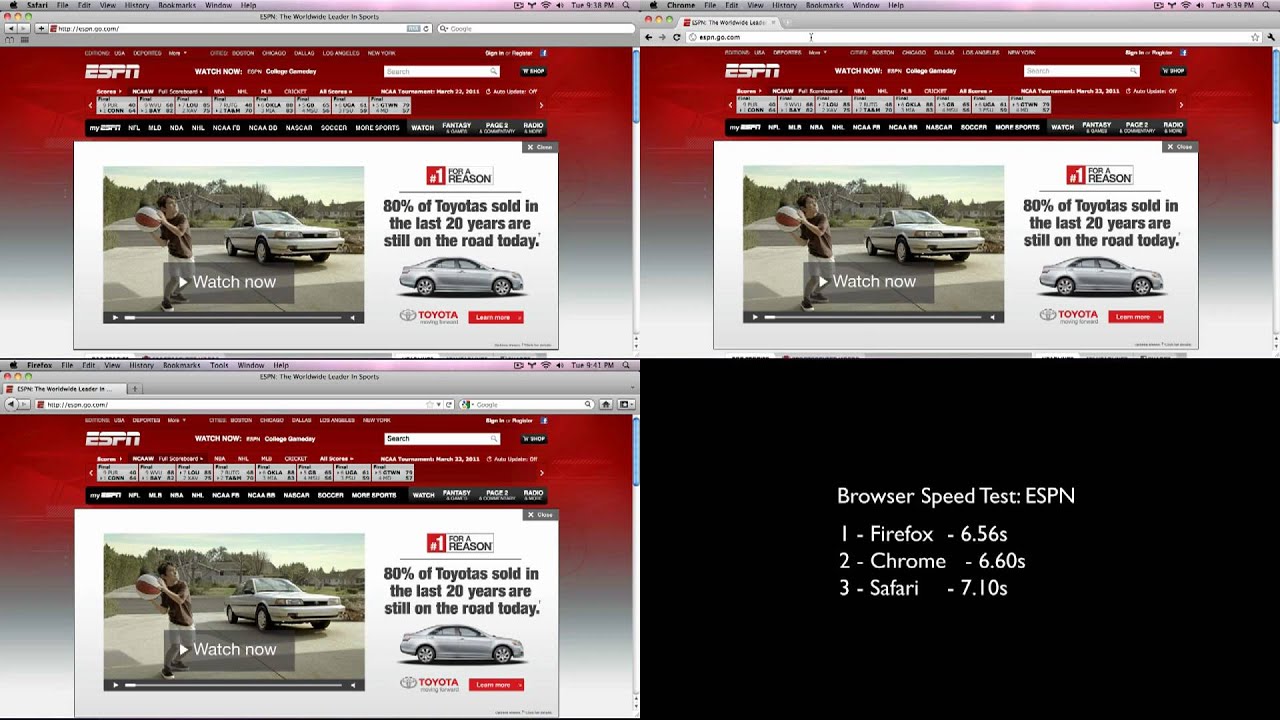Open the Tools menu in Firefox
The width and height of the screenshot is (1280, 720).
219,365
